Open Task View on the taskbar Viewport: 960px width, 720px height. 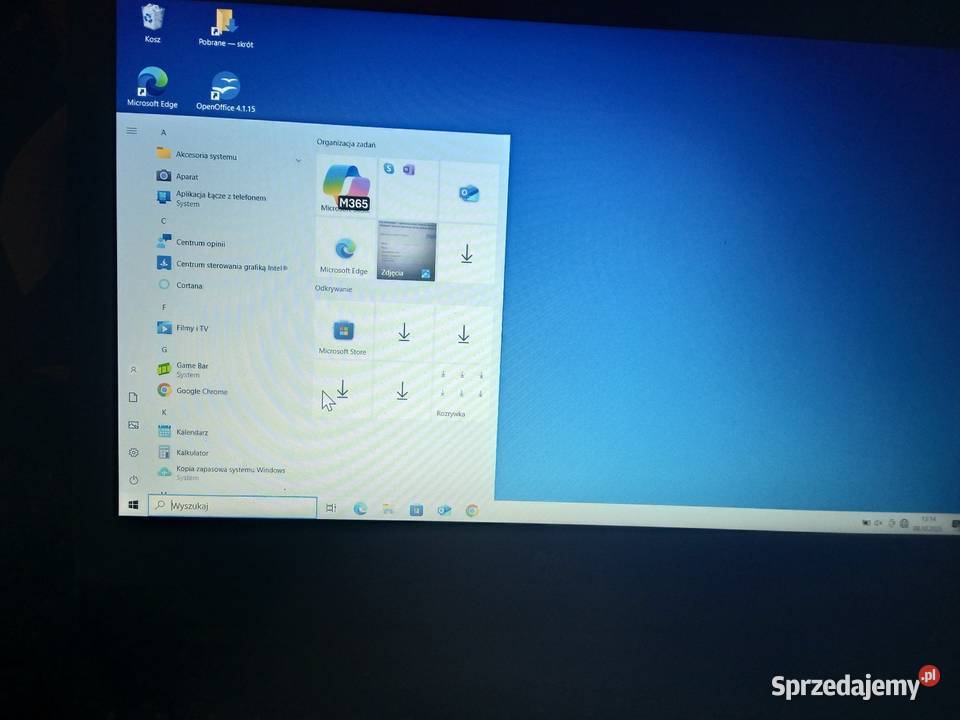point(331,508)
